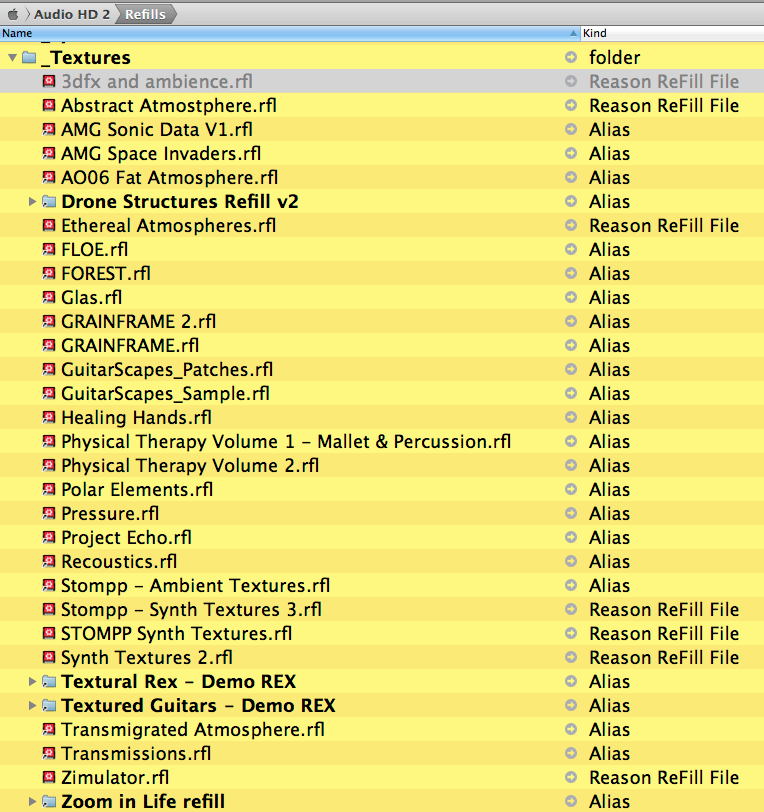
Task: Select STOMPP Synth Textures.rfl
Action: coord(177,633)
